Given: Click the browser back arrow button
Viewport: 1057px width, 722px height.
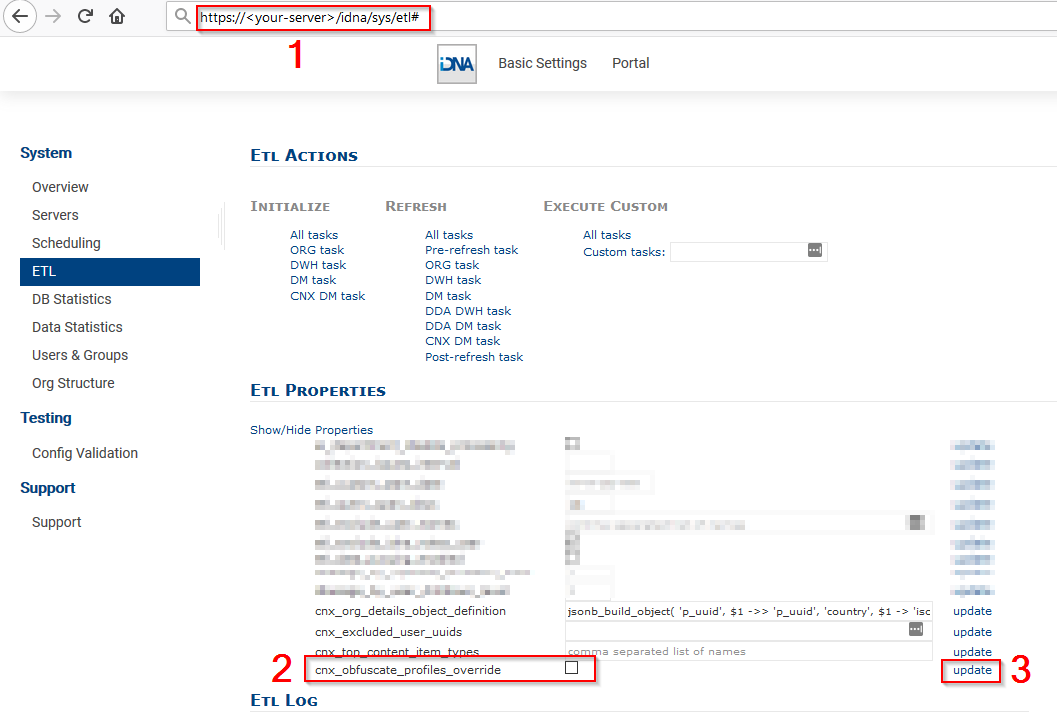Looking at the screenshot, I should [x=20, y=16].
